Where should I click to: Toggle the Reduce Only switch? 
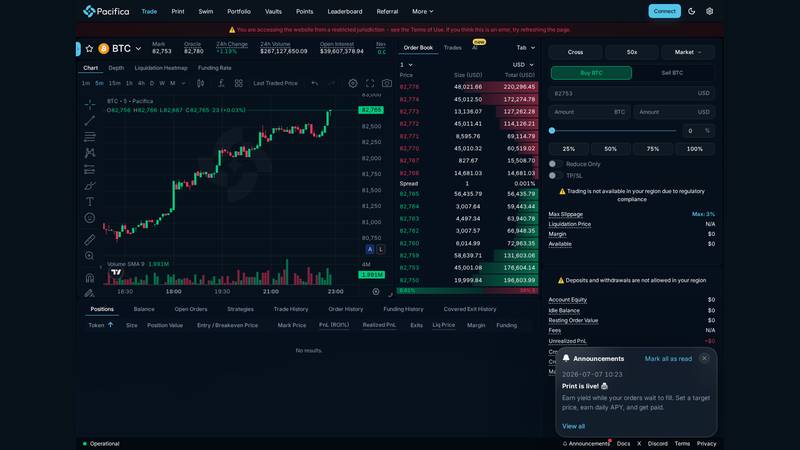click(x=555, y=164)
